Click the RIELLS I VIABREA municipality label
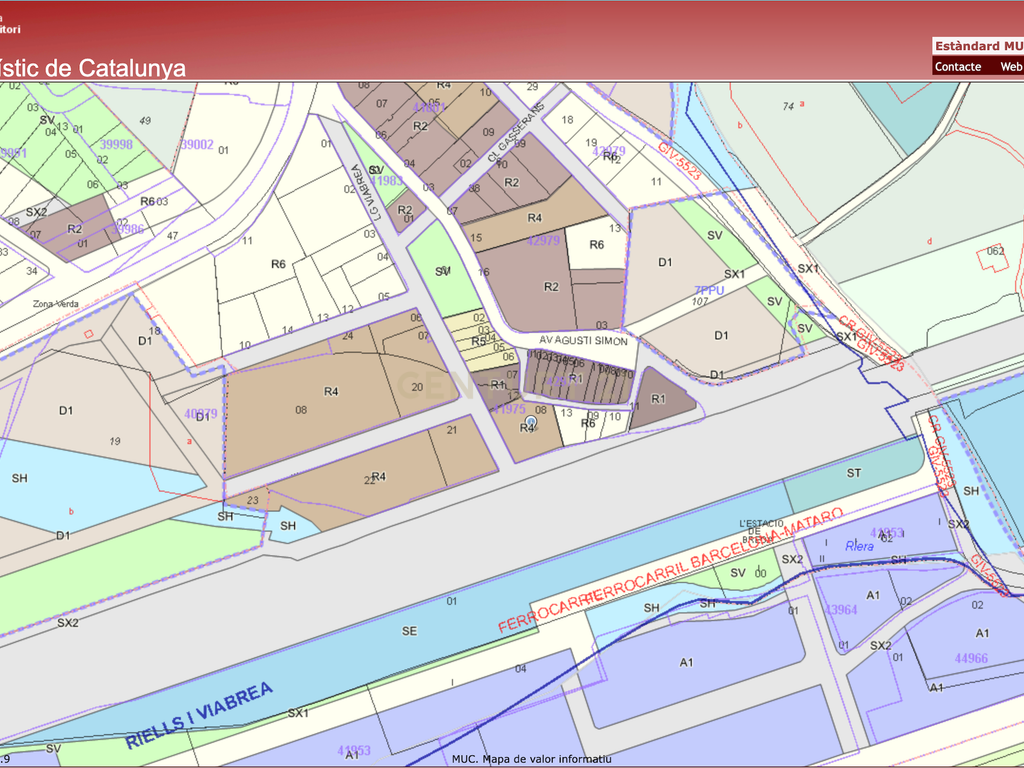 pyautogui.click(x=199, y=715)
